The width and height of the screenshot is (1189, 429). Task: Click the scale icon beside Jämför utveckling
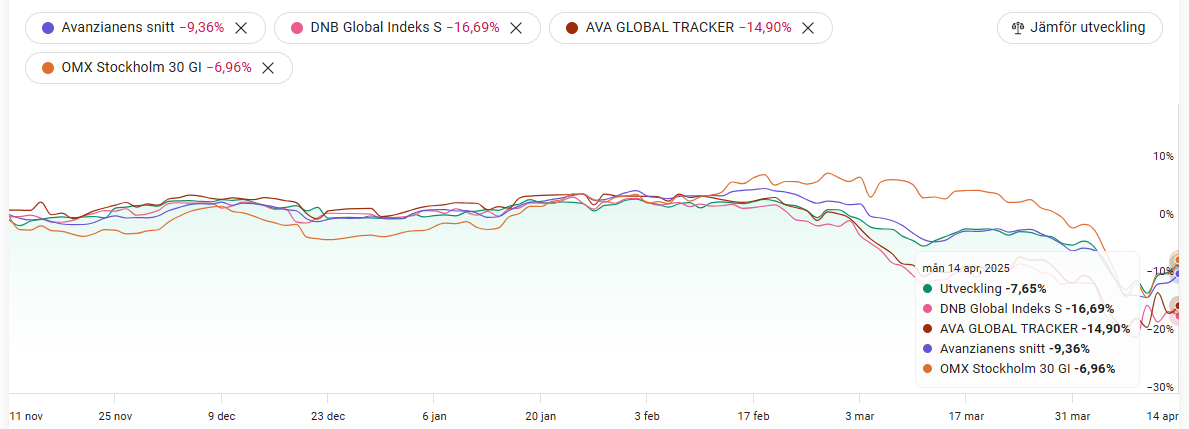[x=1019, y=28]
